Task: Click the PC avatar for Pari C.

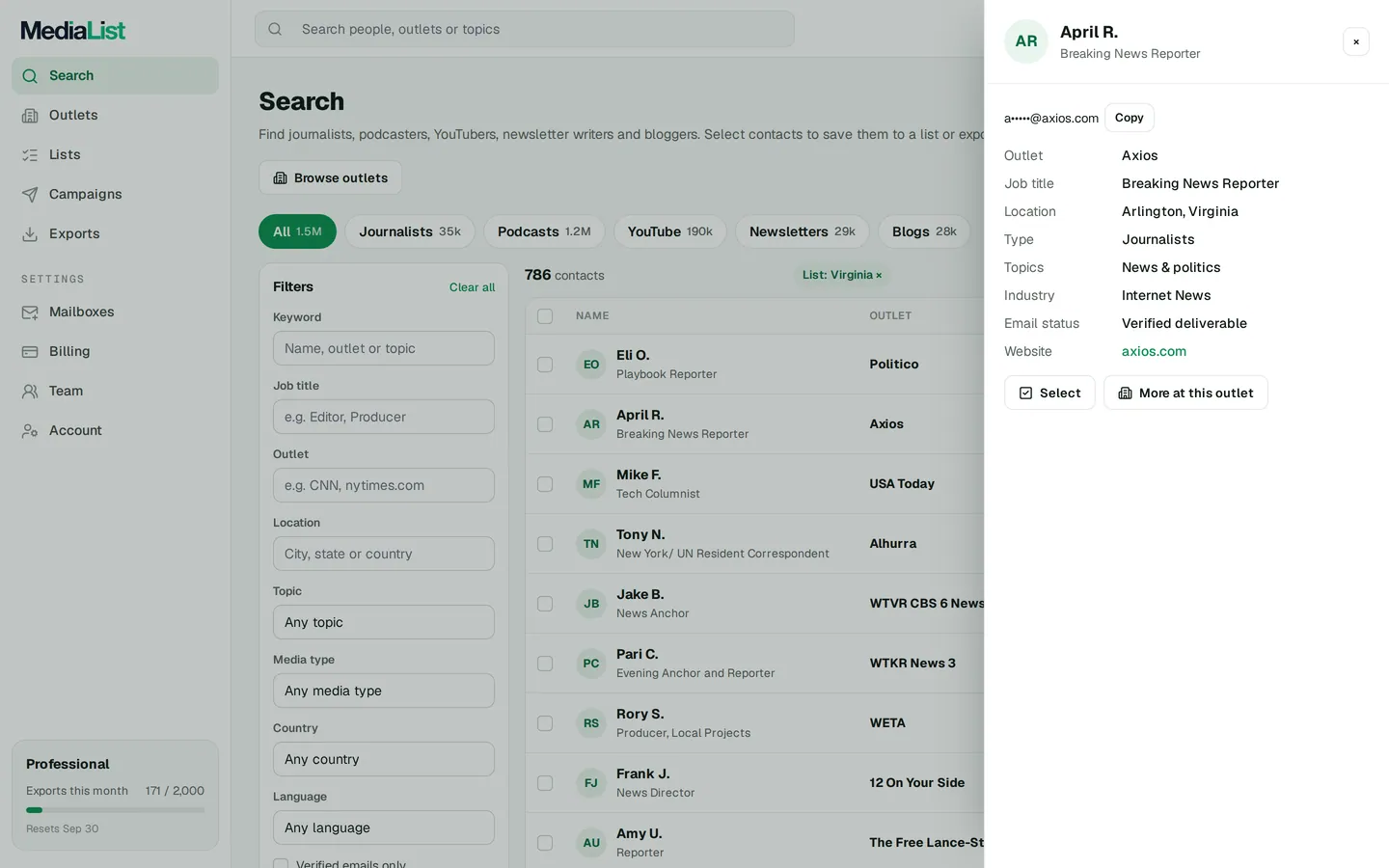Action: pyautogui.click(x=591, y=664)
